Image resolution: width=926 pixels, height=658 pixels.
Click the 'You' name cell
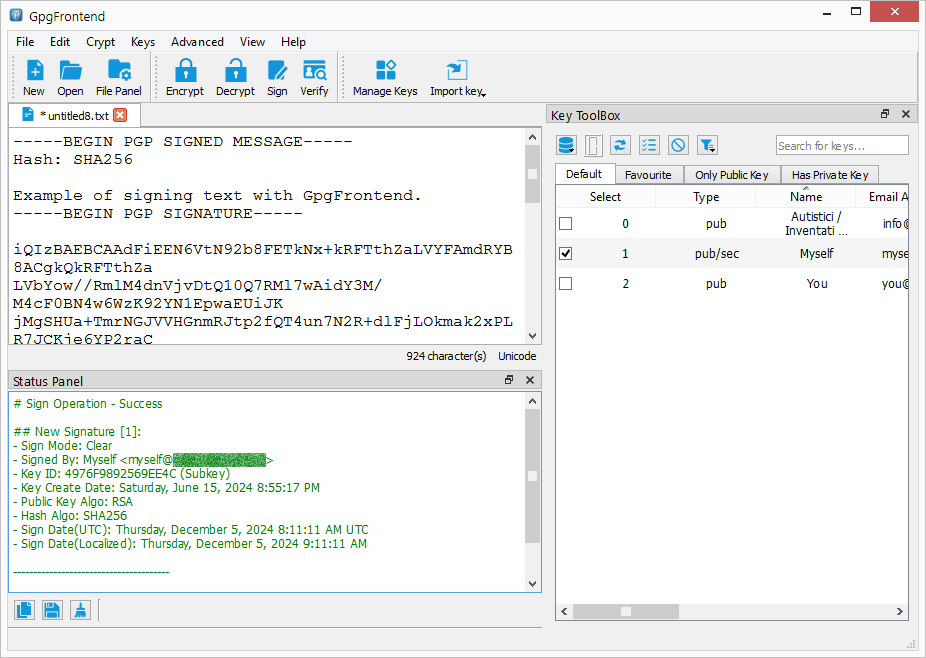pyautogui.click(x=817, y=284)
